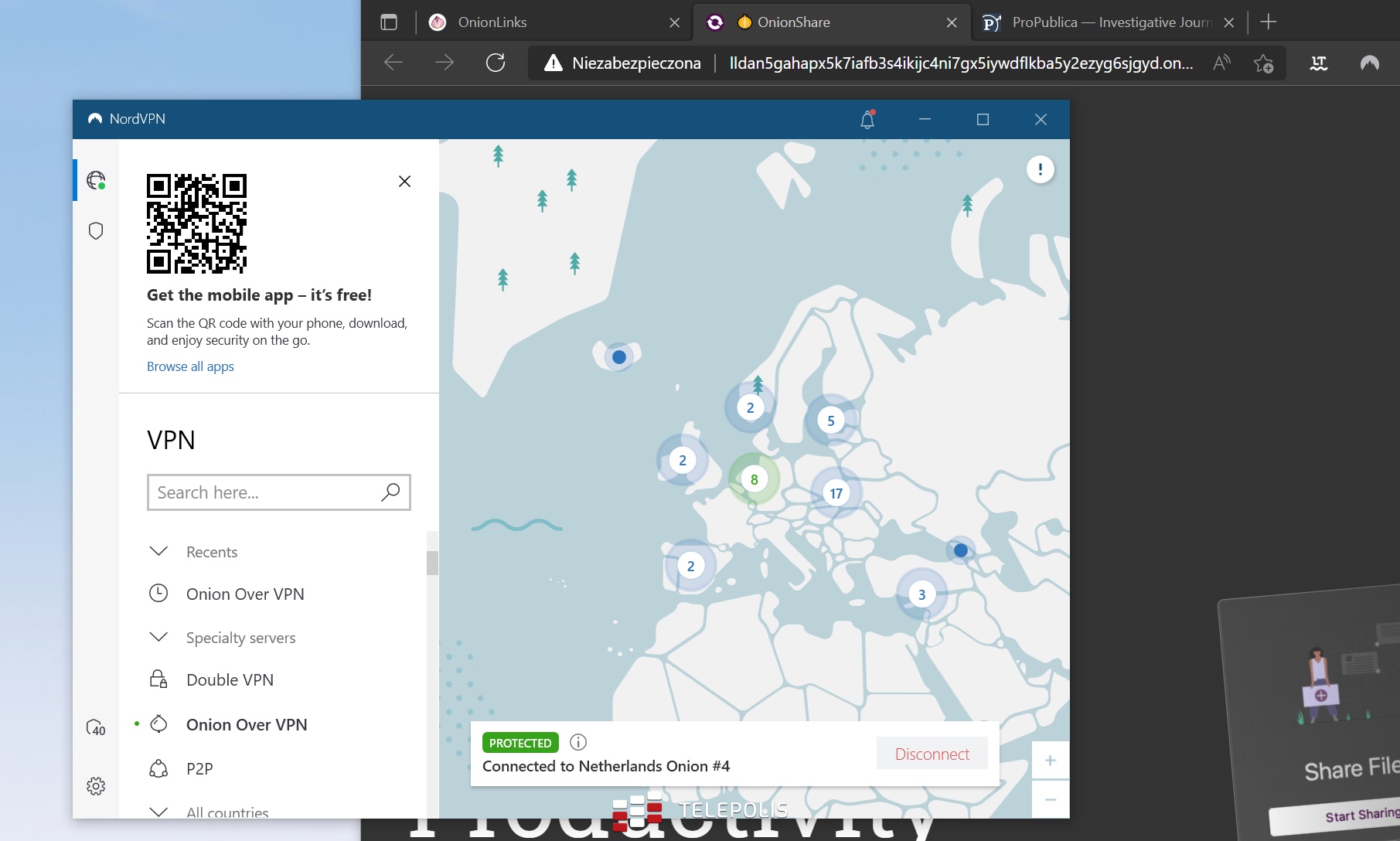Image resolution: width=1400 pixels, height=841 pixels.
Task: Select recent Onion Over VPN with clock icon
Action: coord(245,594)
